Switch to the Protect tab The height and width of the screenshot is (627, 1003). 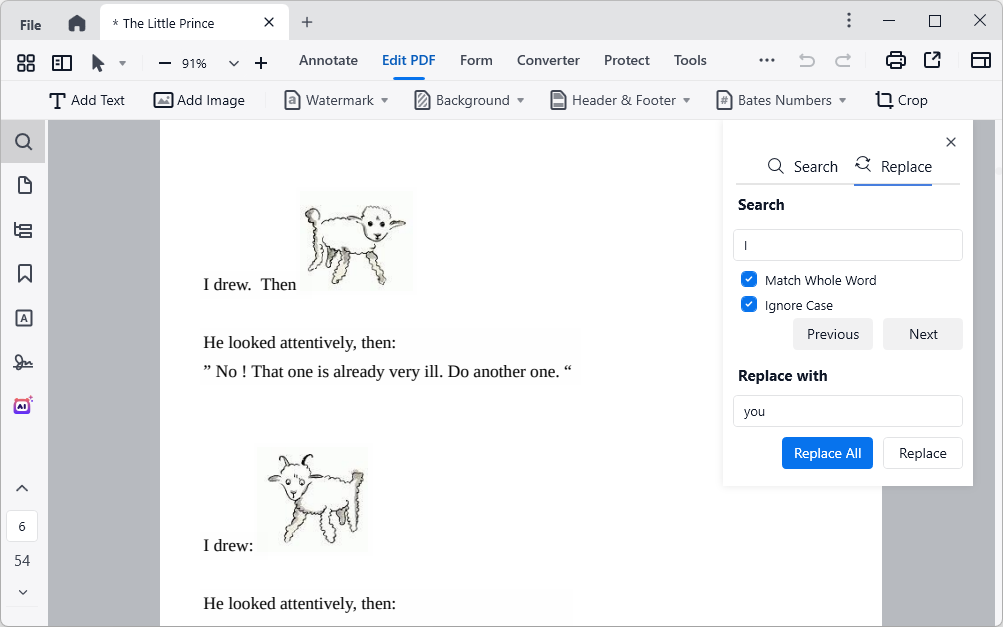(x=627, y=60)
